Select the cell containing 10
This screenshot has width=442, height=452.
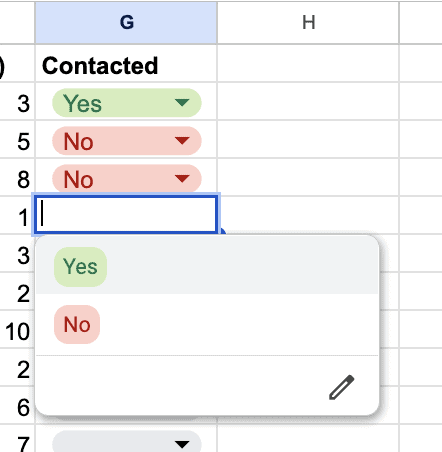tap(17, 330)
